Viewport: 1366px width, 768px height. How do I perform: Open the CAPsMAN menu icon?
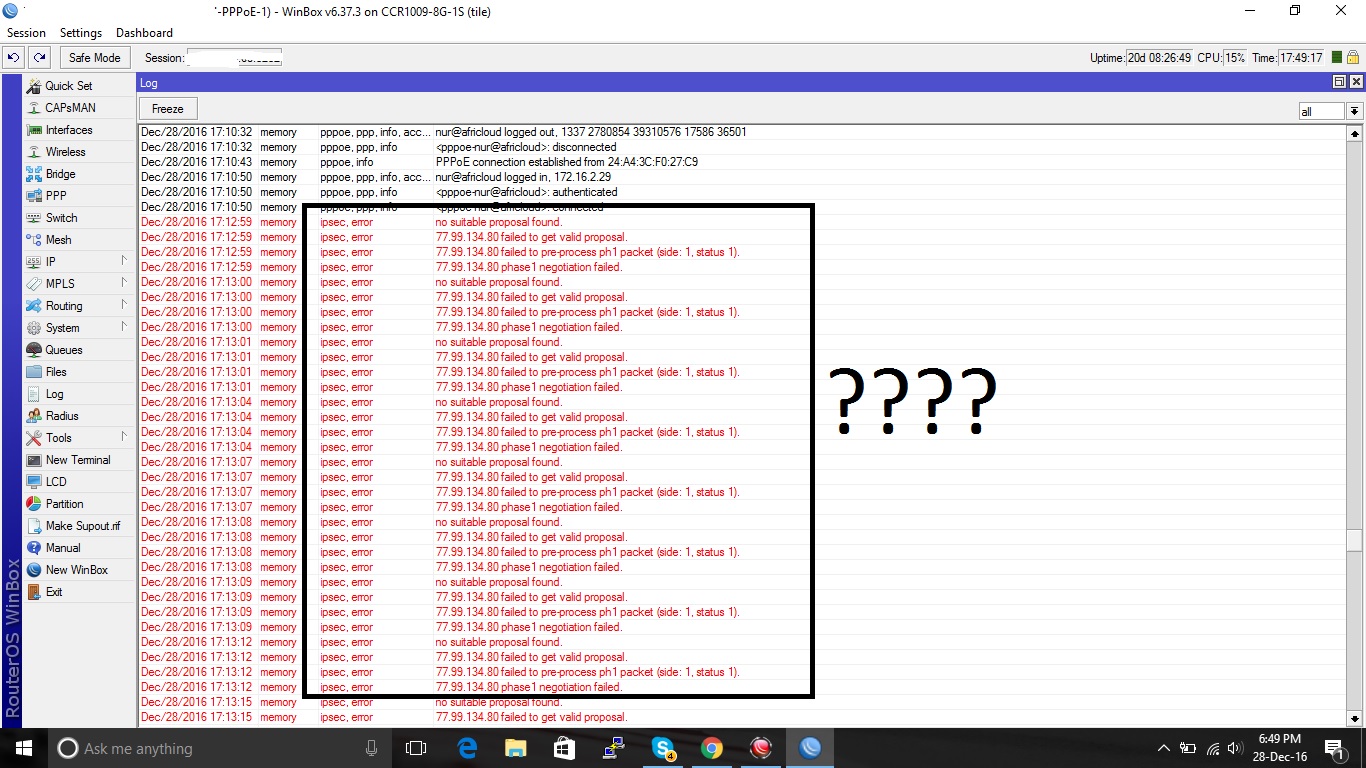point(34,108)
